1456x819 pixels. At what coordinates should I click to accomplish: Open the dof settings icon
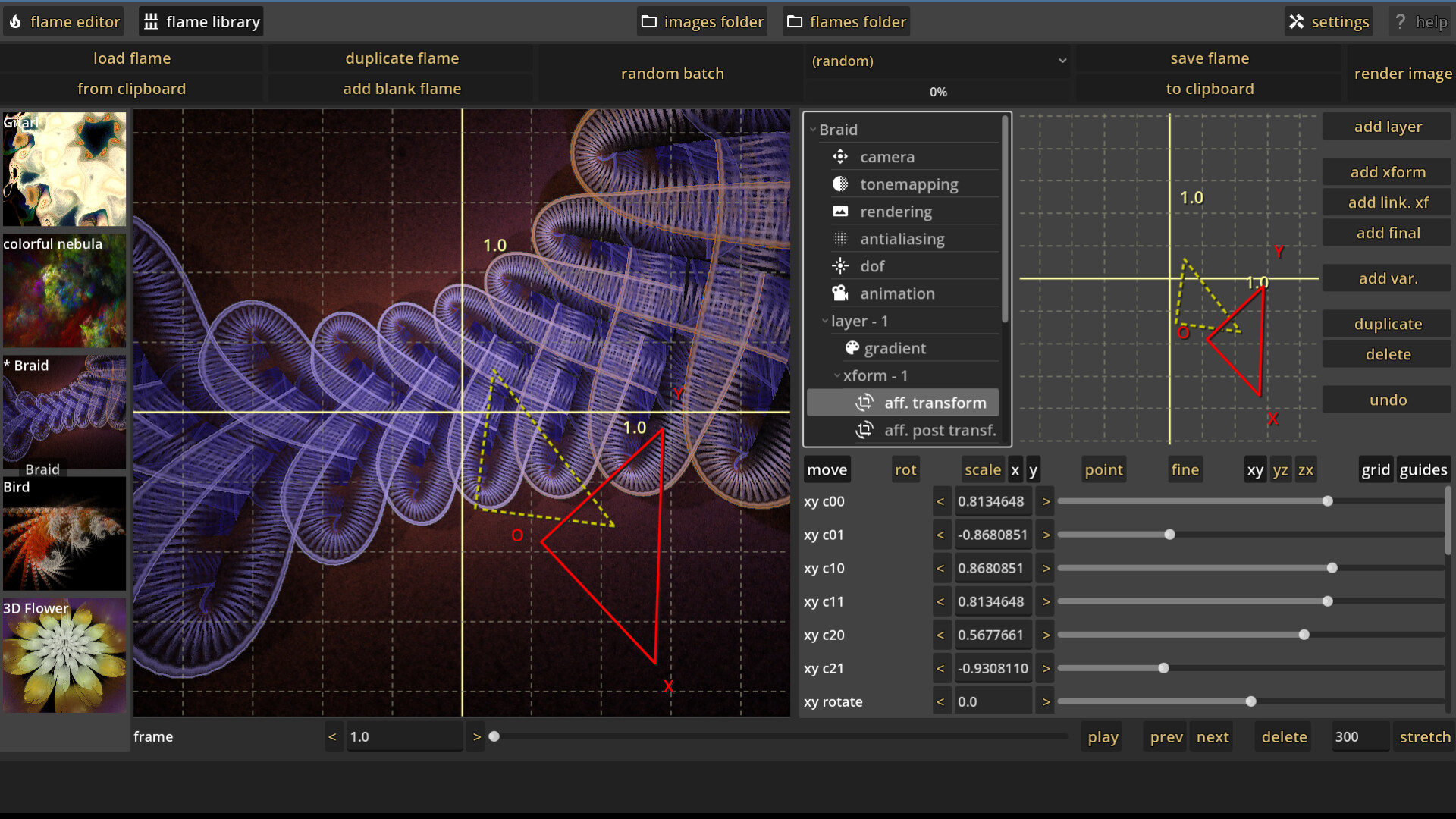click(840, 265)
